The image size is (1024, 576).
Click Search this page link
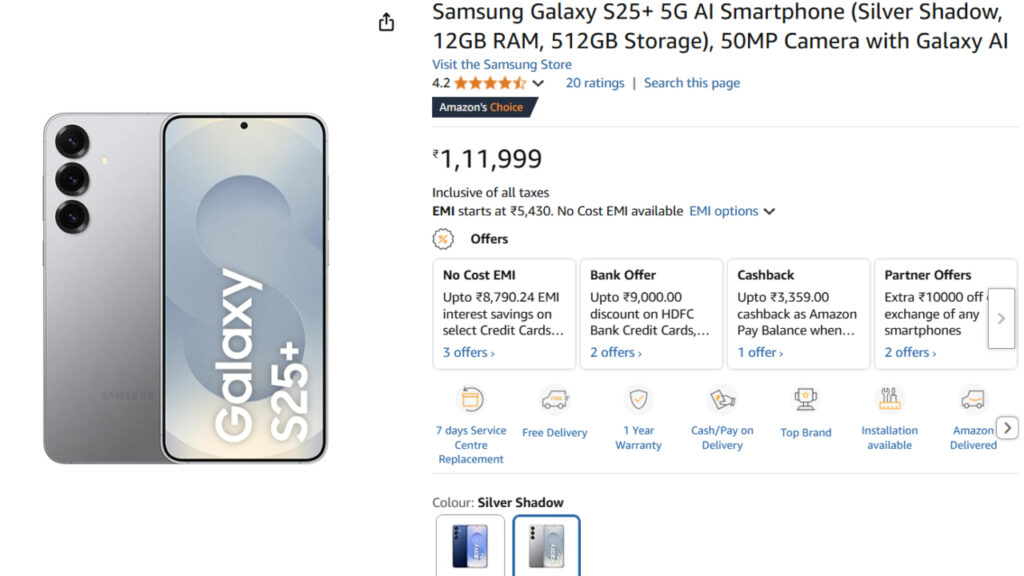(692, 83)
